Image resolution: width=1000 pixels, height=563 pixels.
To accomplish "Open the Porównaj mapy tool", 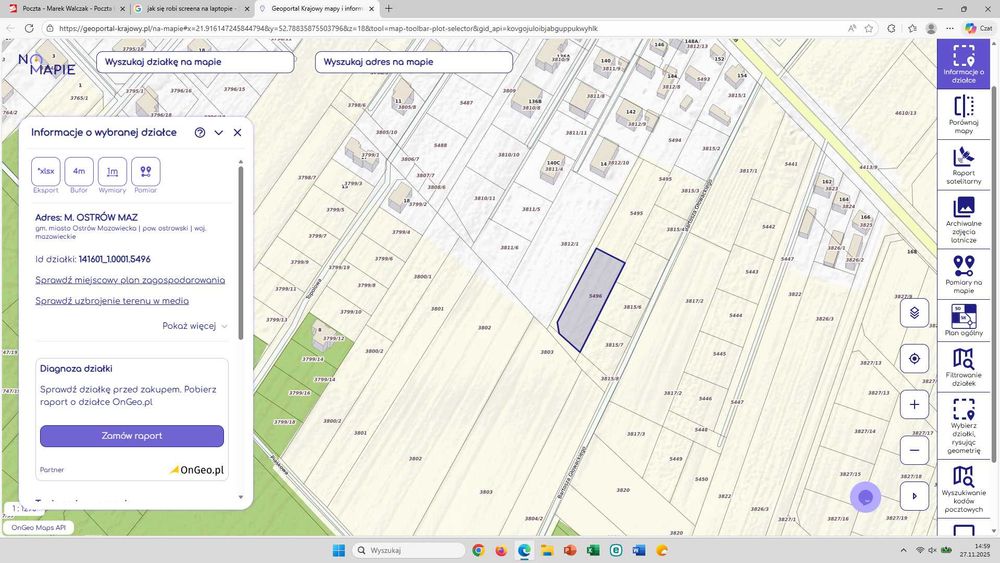I will [x=963, y=115].
